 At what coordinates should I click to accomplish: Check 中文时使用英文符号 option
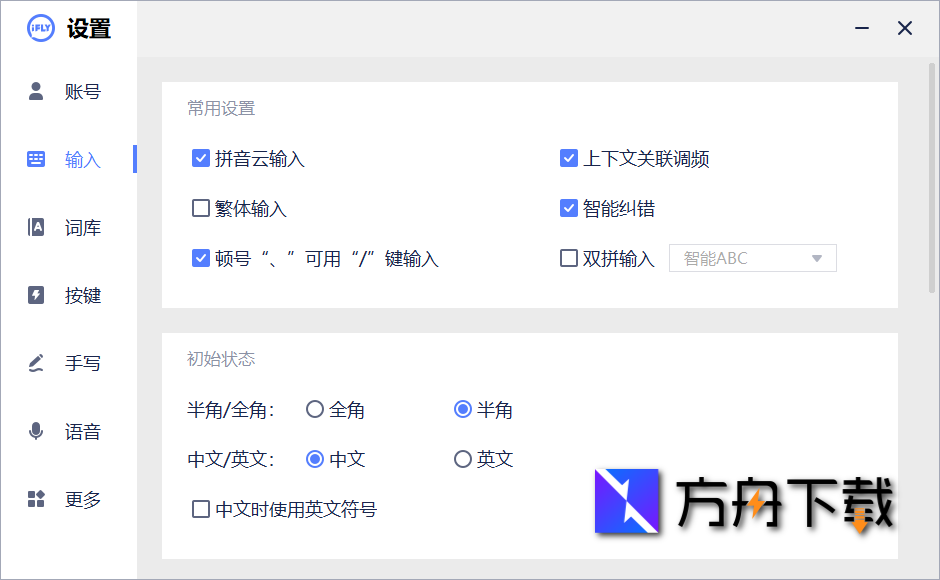(x=200, y=509)
